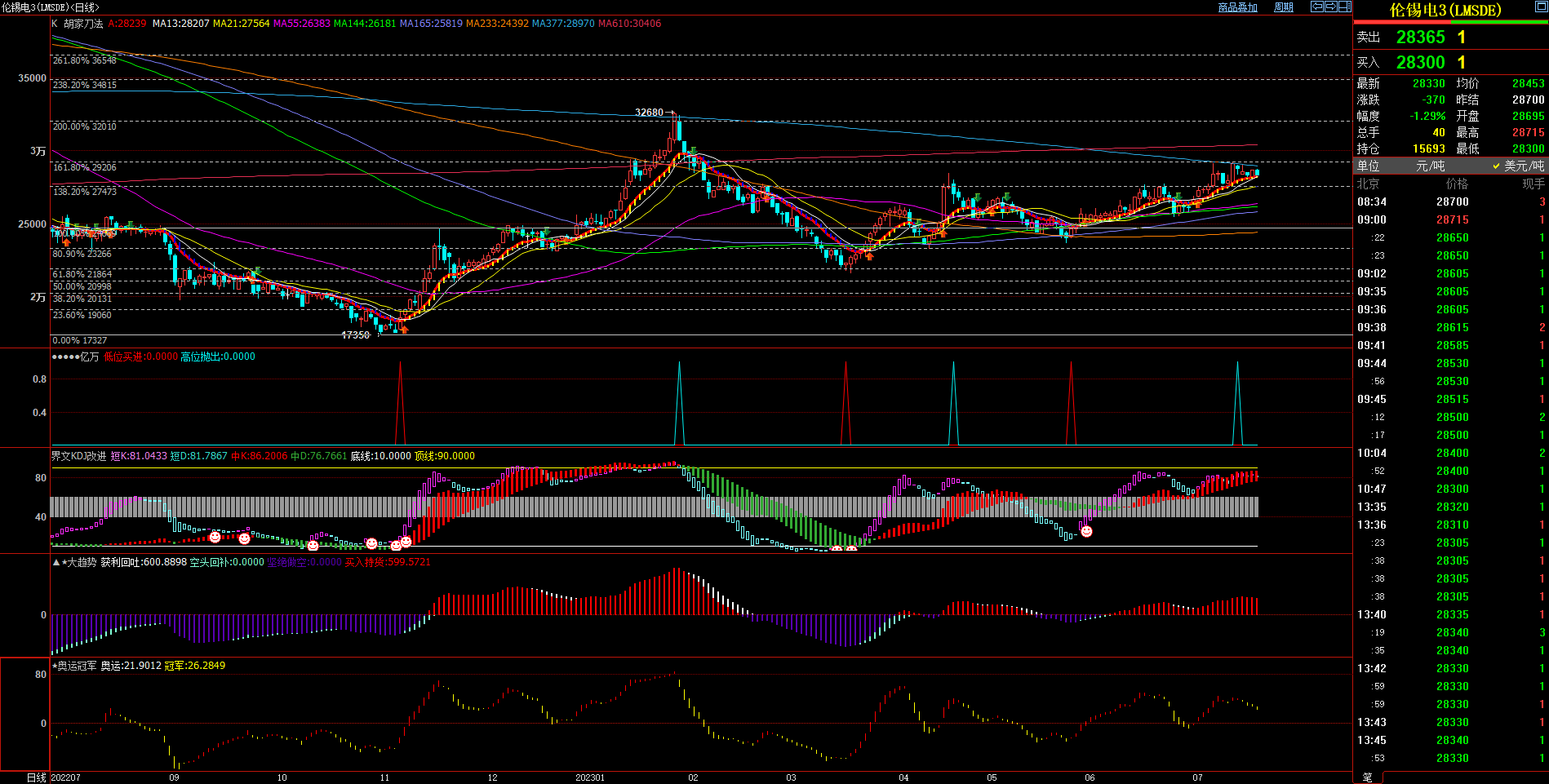Click the 卖出 sell price 28365
1549x784 pixels.
point(1420,38)
